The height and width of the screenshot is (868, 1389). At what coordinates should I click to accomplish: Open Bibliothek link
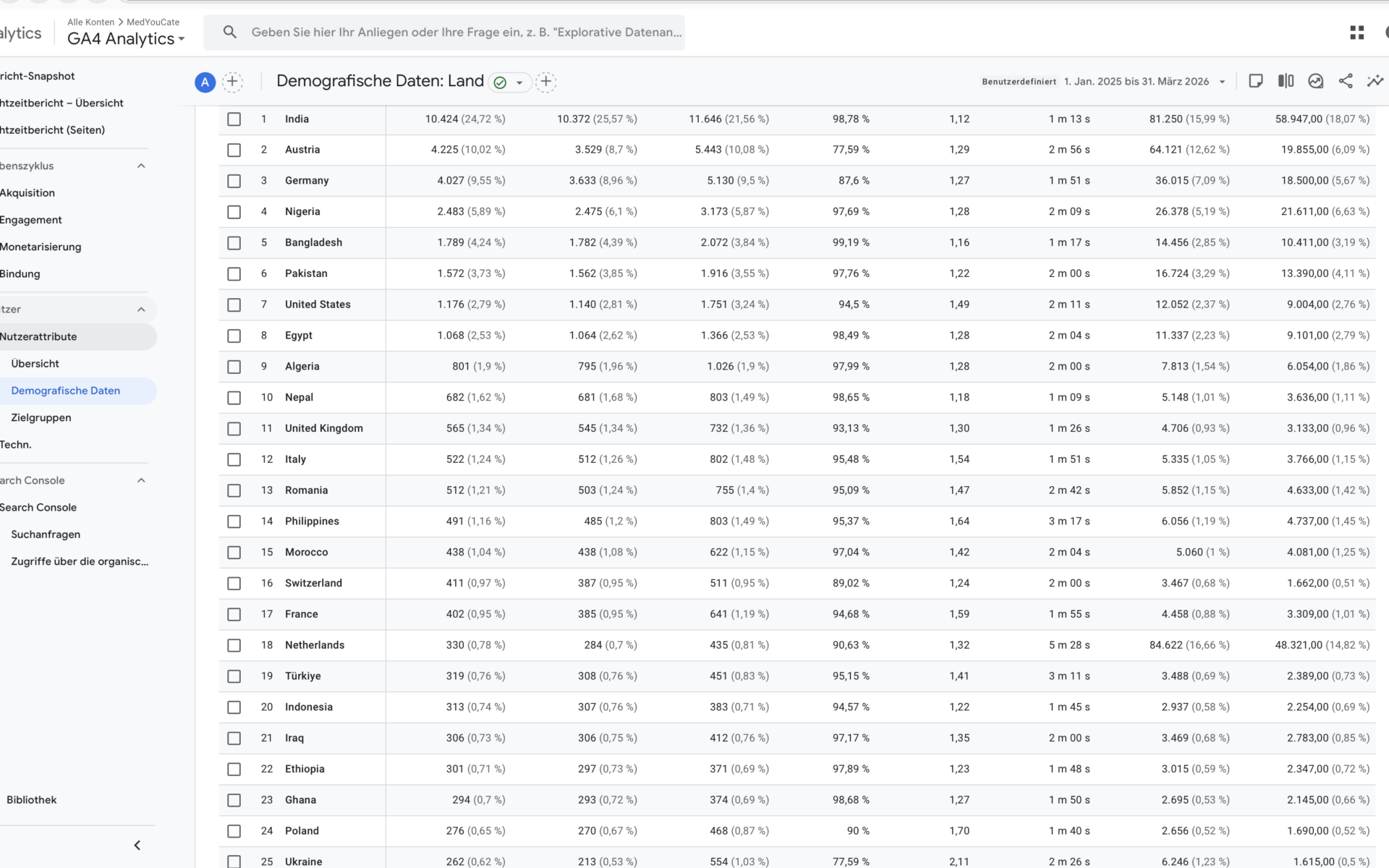[x=31, y=799]
